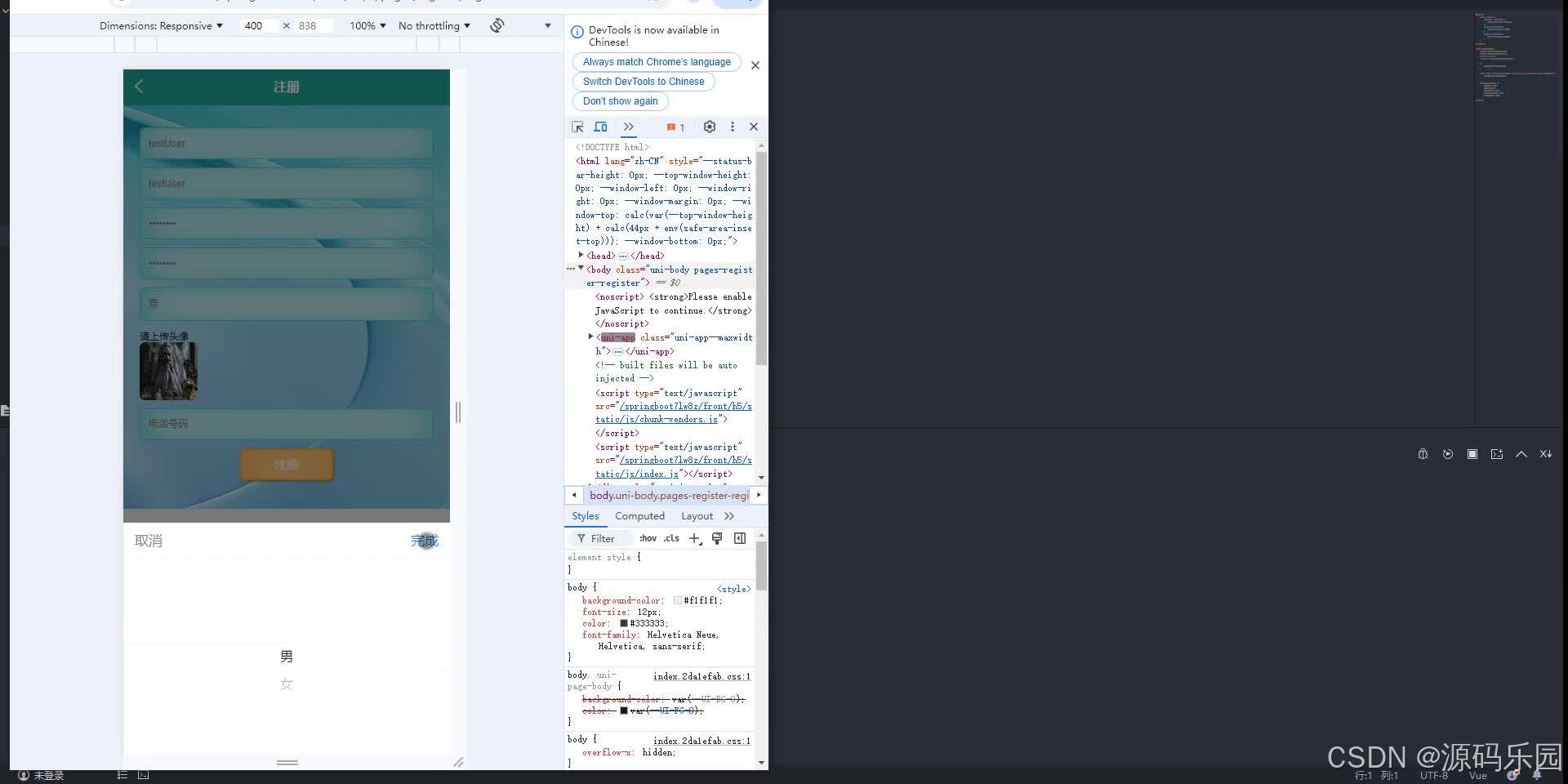Click the Issues warning counter
This screenshot has height=784, width=1568.
(x=675, y=127)
